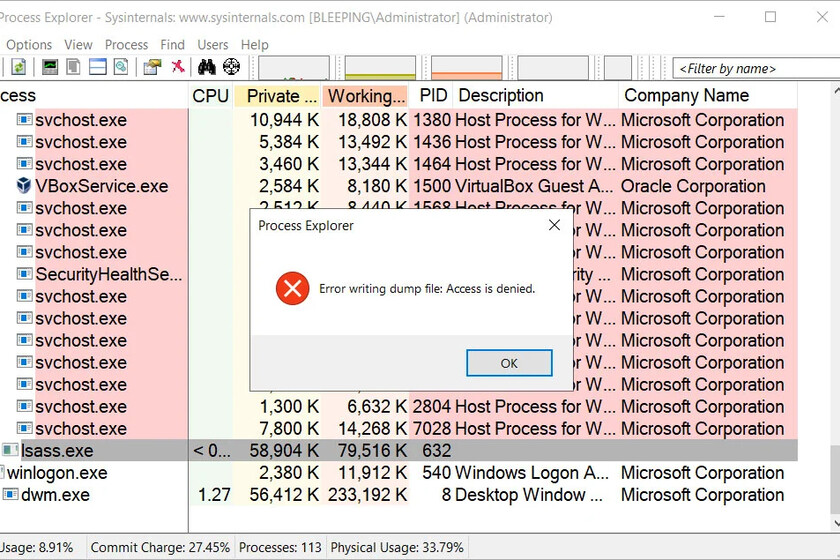This screenshot has height=560, width=840.
Task: Click the crosshair Find Window's Process icon
Action: 231,67
